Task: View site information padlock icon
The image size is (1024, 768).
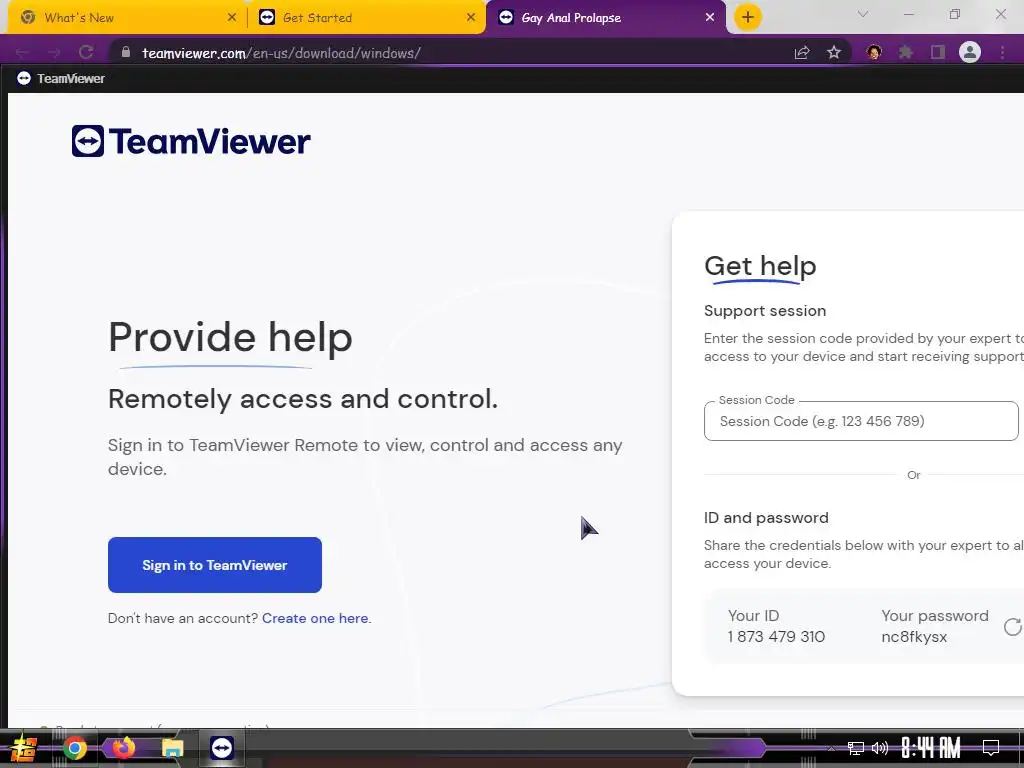Action: [x=126, y=52]
